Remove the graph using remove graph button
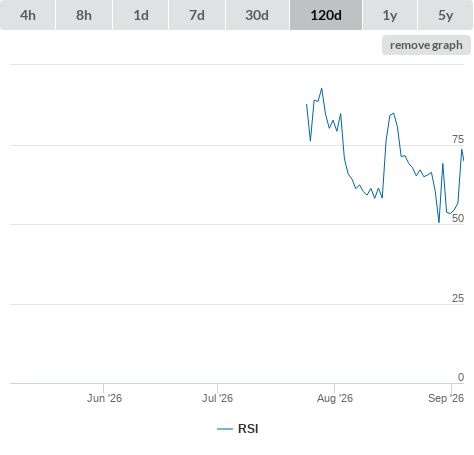 pyautogui.click(x=426, y=45)
